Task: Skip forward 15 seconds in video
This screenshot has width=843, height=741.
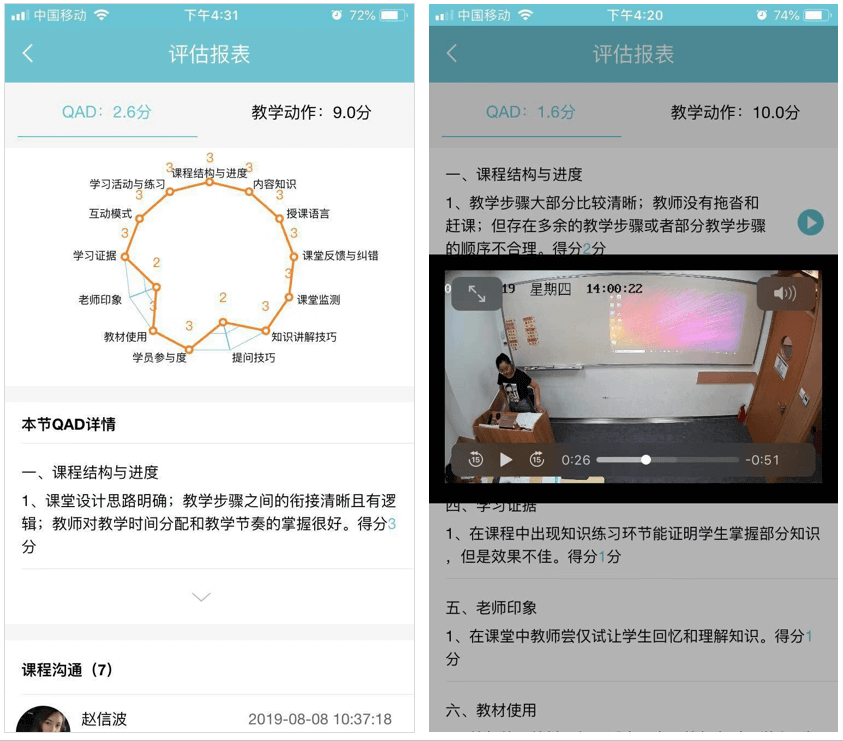Action: (x=537, y=459)
